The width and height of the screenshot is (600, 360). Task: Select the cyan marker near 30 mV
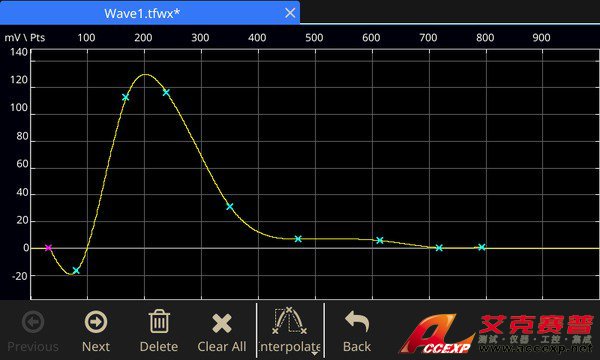coord(230,207)
